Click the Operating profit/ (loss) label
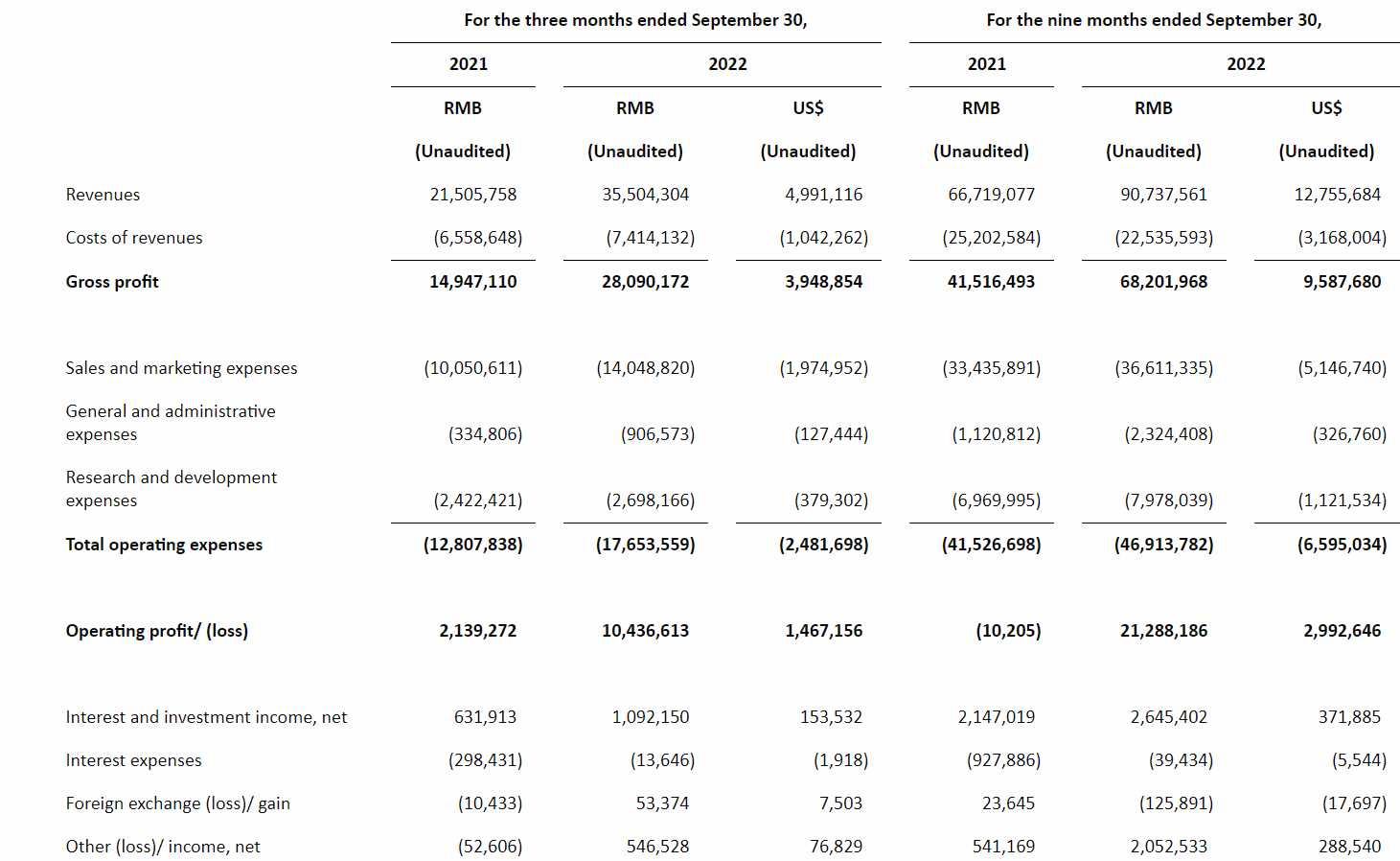Image resolution: width=1400 pixels, height=861 pixels. [x=157, y=631]
